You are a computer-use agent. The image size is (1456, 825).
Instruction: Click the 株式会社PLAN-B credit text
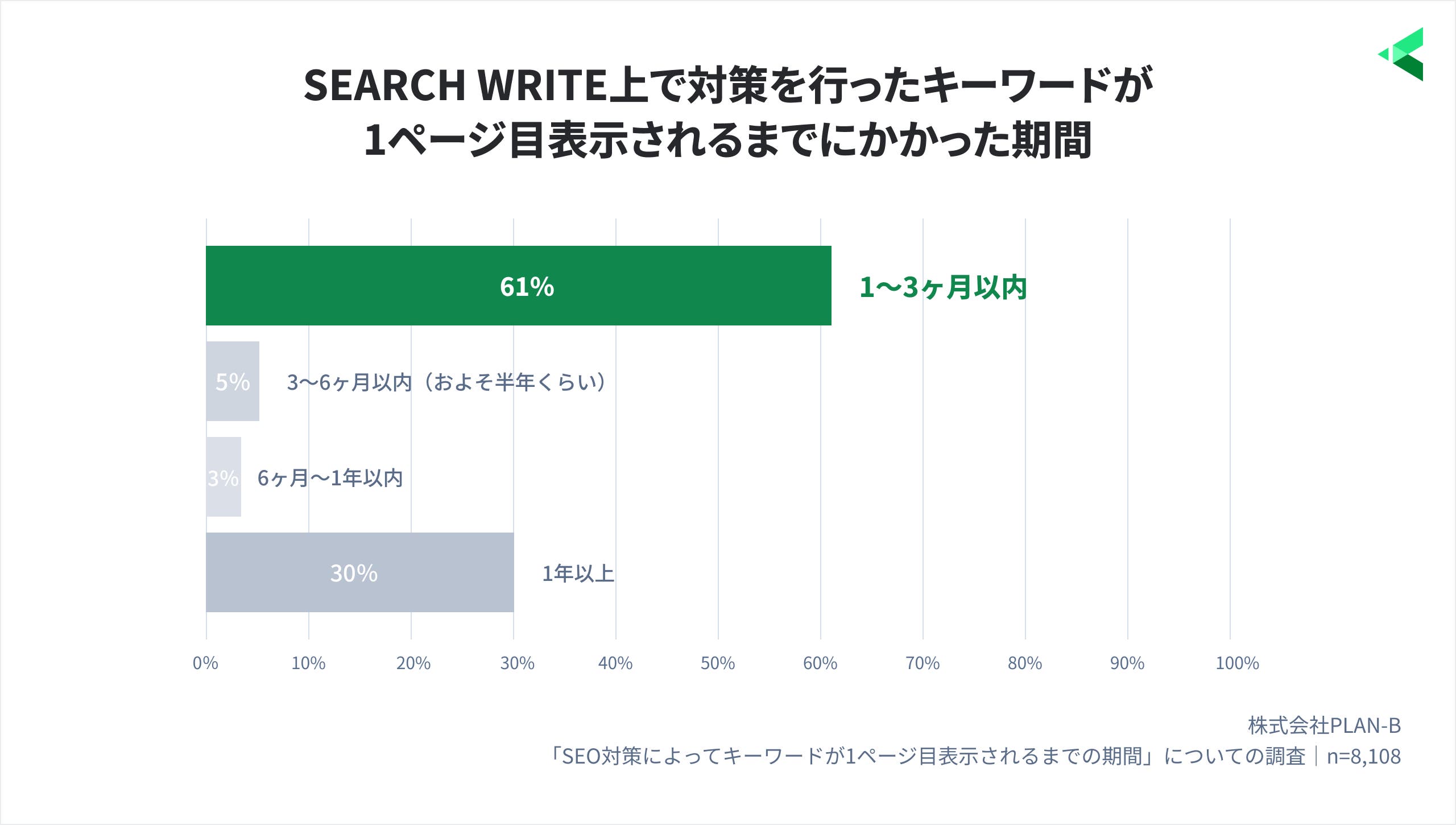[x=1324, y=725]
